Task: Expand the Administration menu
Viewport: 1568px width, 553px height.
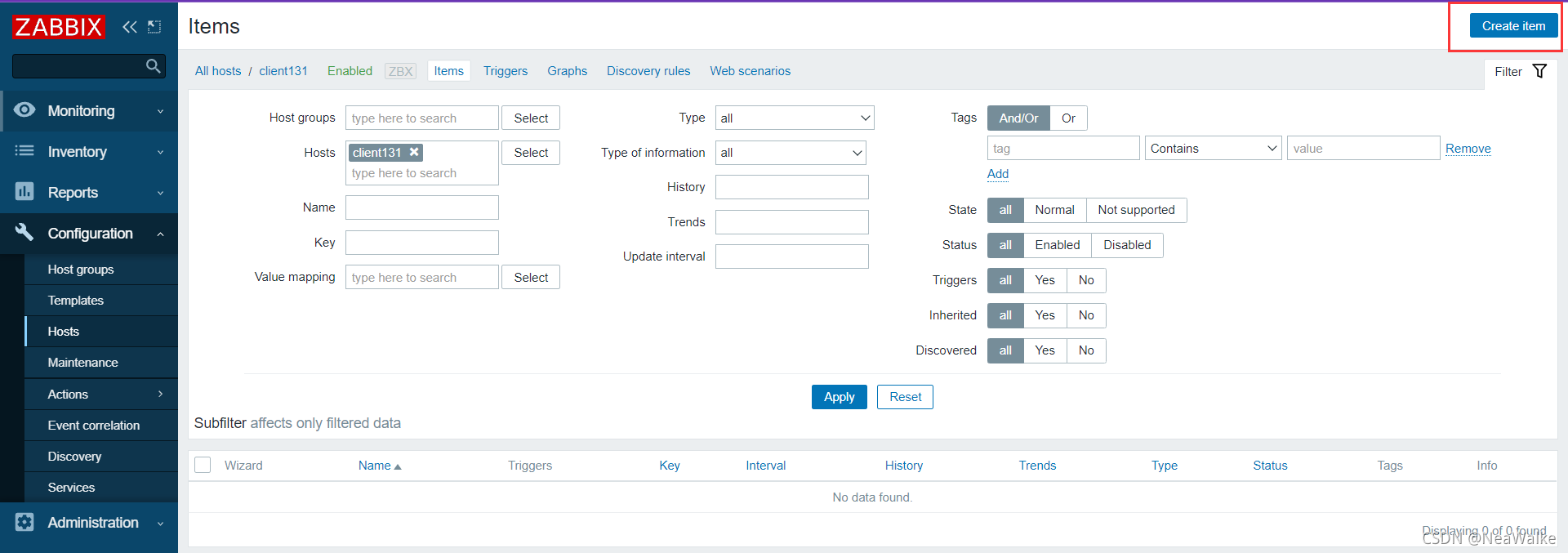Action: 160,523
